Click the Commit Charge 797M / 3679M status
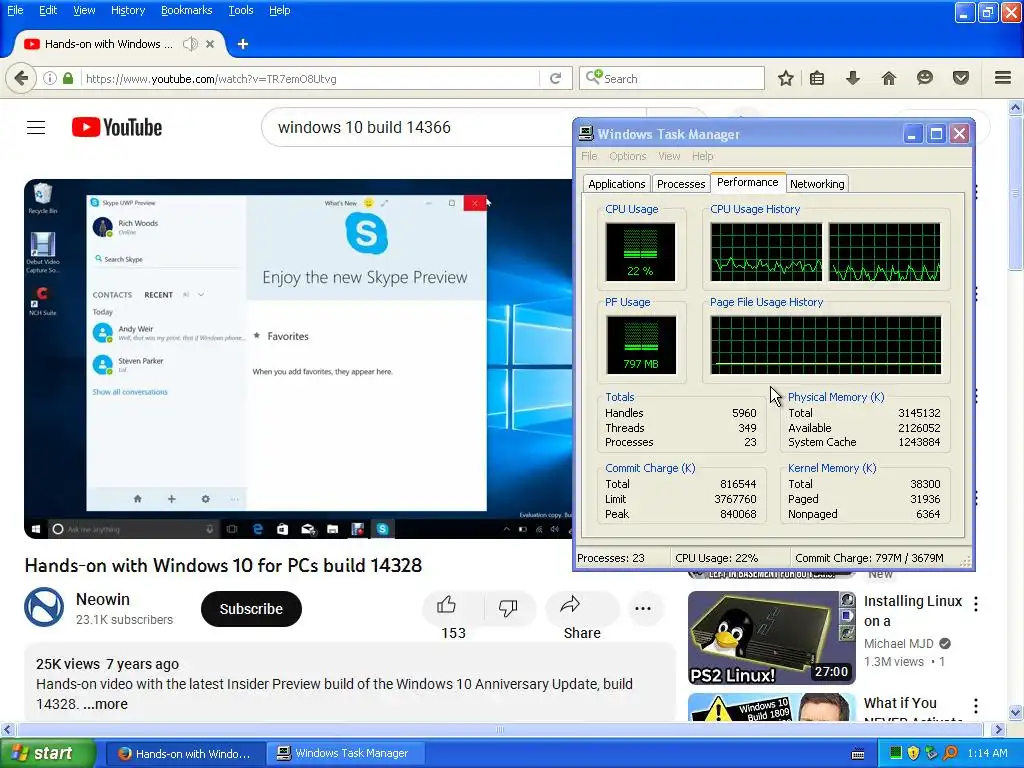Image resolution: width=1024 pixels, height=768 pixels. pyautogui.click(x=869, y=558)
